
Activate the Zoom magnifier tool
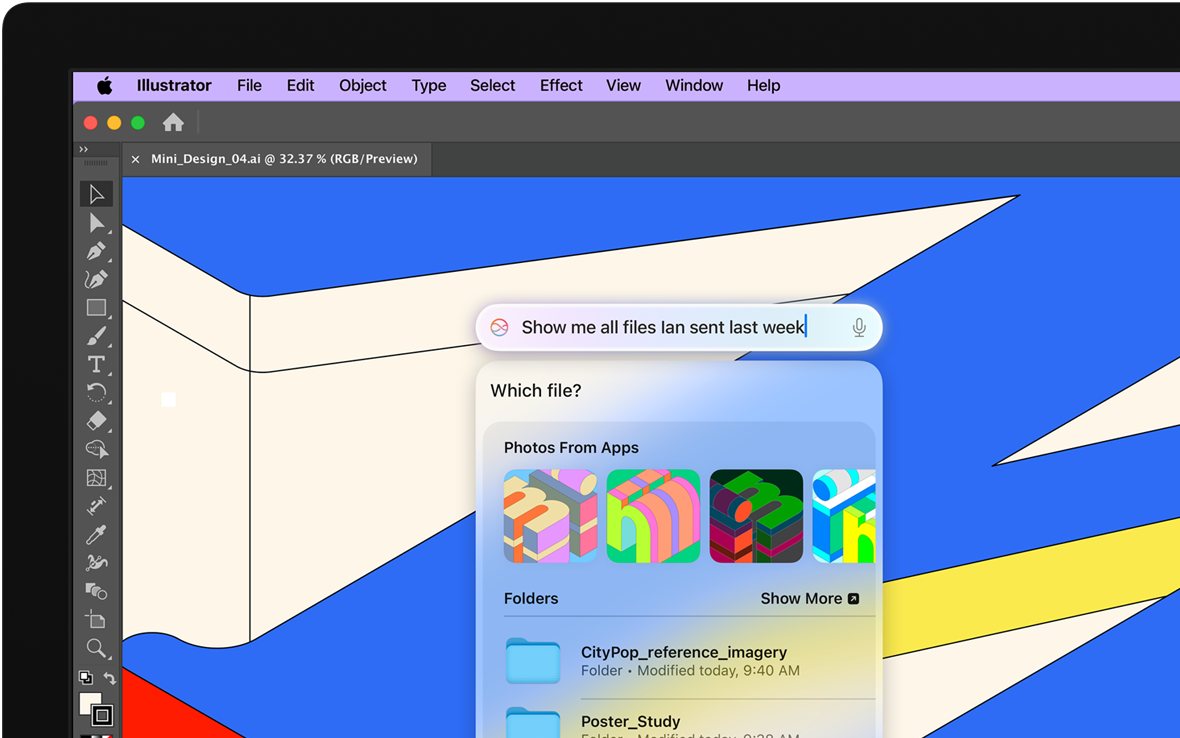point(96,648)
